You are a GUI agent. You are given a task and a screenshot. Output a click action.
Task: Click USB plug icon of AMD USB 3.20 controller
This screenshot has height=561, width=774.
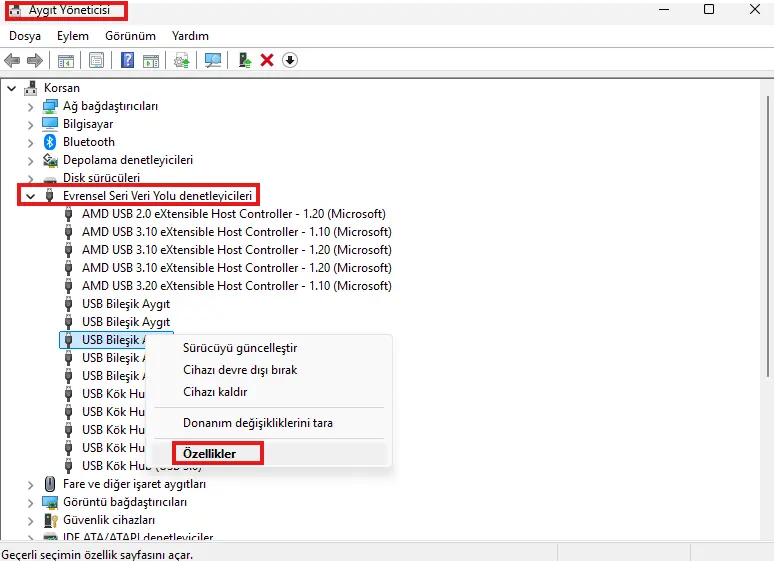pyautogui.click(x=69, y=286)
